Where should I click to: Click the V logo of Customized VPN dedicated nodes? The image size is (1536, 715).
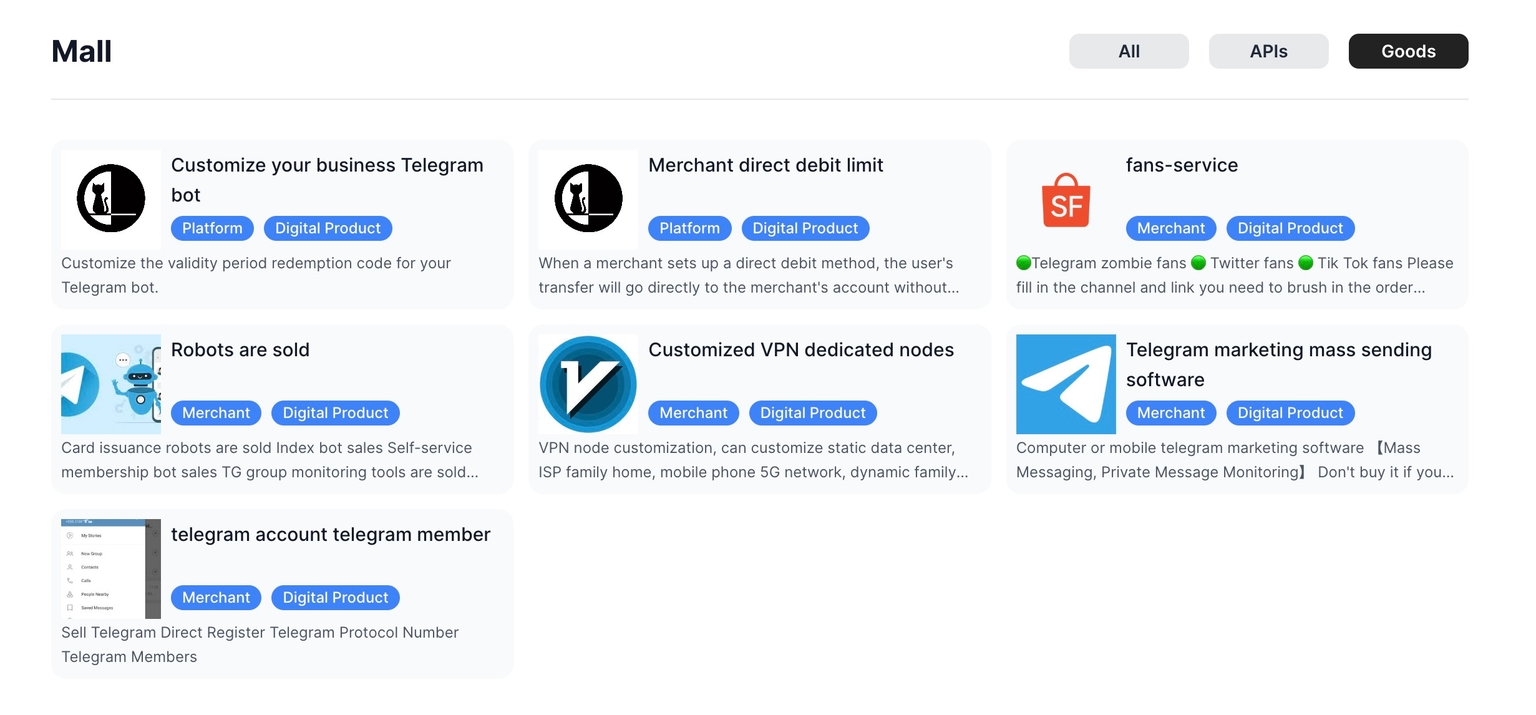tap(588, 384)
